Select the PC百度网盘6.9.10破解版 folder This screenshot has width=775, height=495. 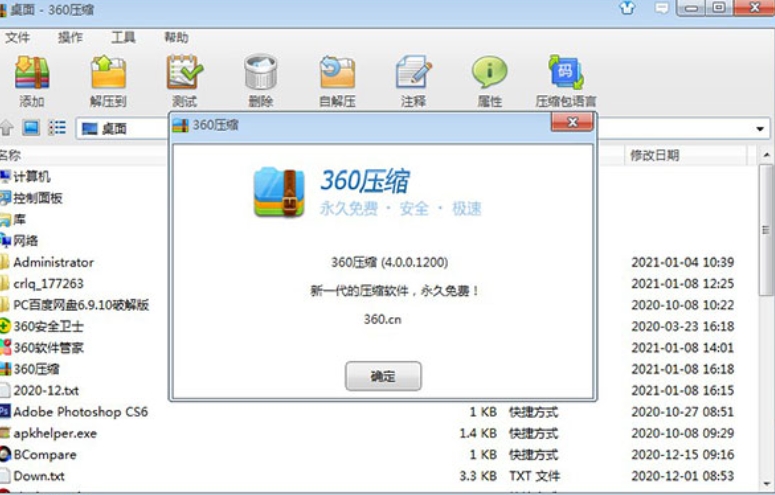(x=75, y=305)
